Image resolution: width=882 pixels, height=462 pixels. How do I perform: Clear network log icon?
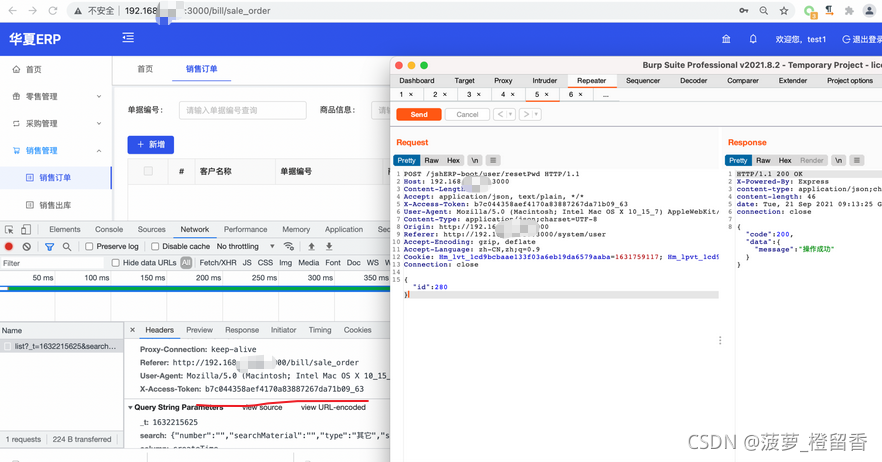[x=26, y=246]
